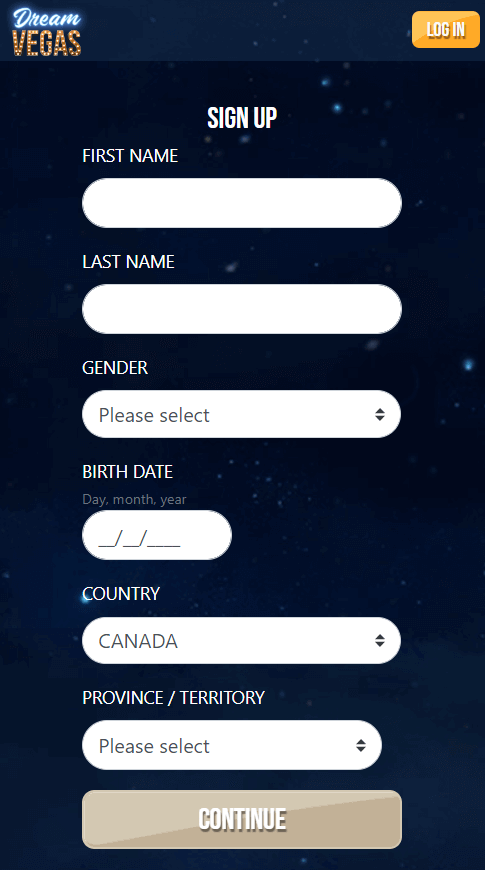Click the Gender label text
This screenshot has width=485, height=870.
[115, 368]
